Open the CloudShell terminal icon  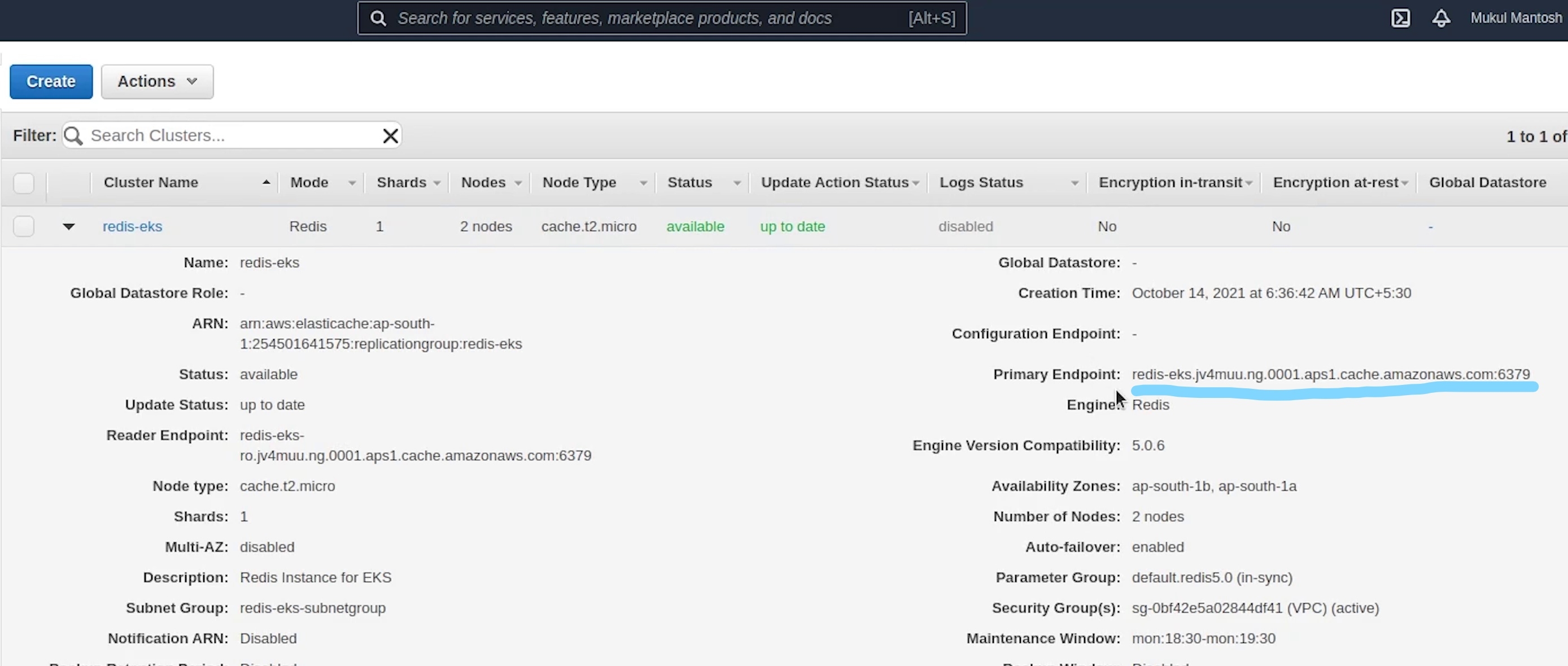pos(1400,18)
